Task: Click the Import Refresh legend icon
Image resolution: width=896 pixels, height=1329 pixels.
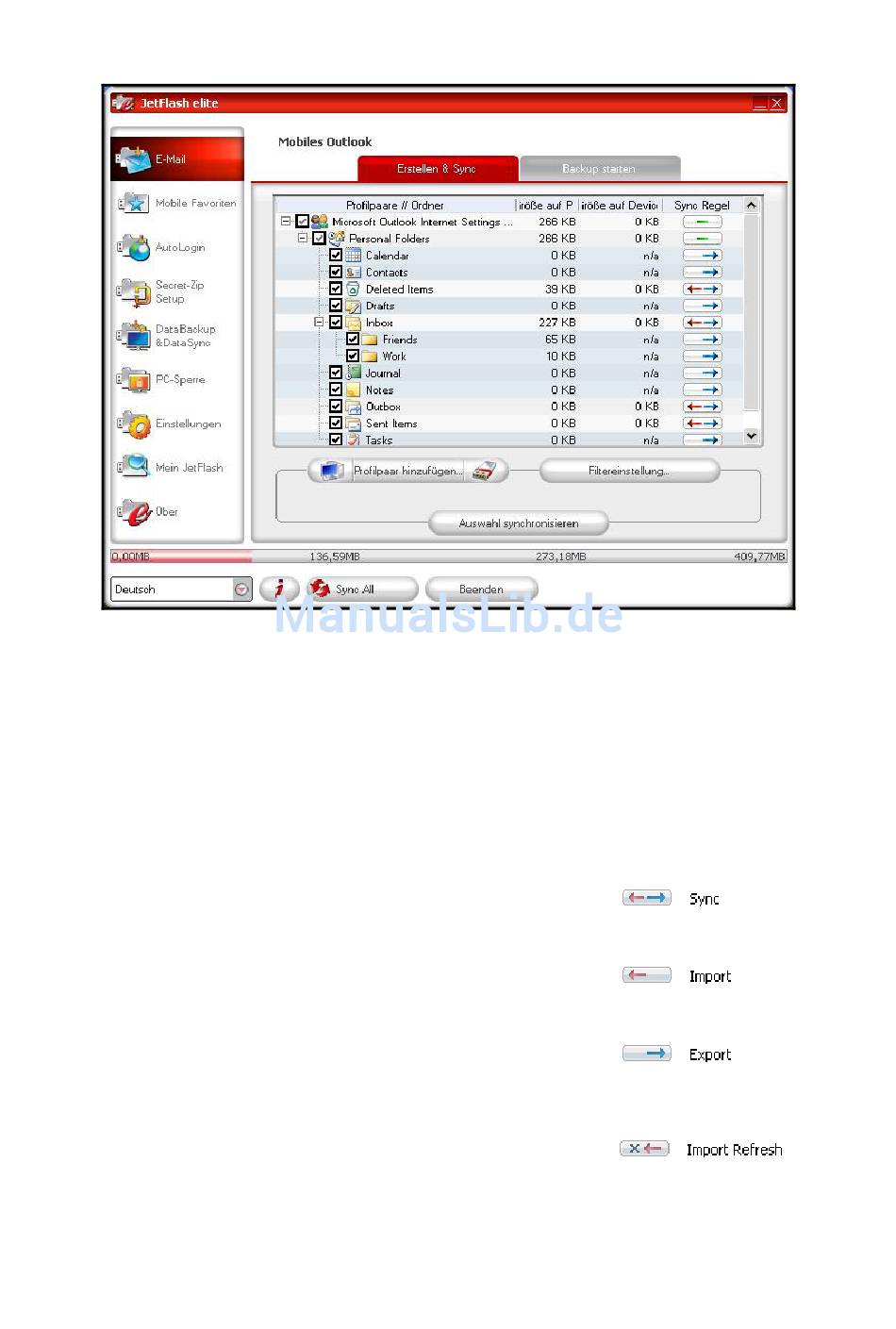Action: click(644, 1149)
